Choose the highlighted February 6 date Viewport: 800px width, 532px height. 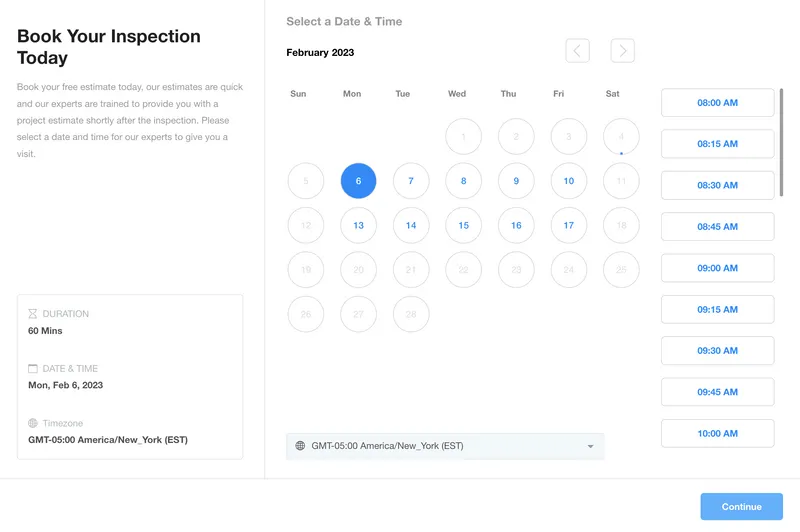358,181
